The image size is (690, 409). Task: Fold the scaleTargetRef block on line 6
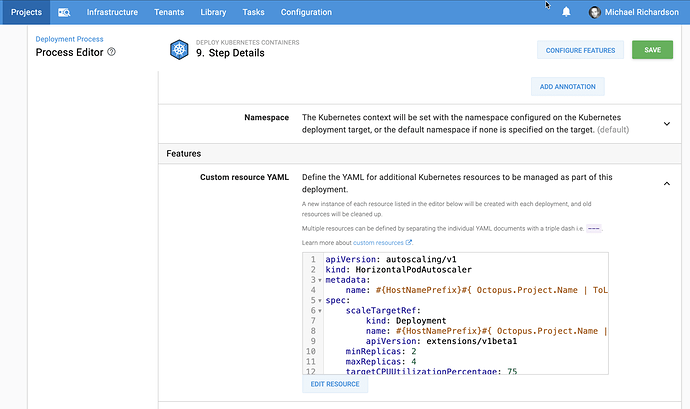320,311
